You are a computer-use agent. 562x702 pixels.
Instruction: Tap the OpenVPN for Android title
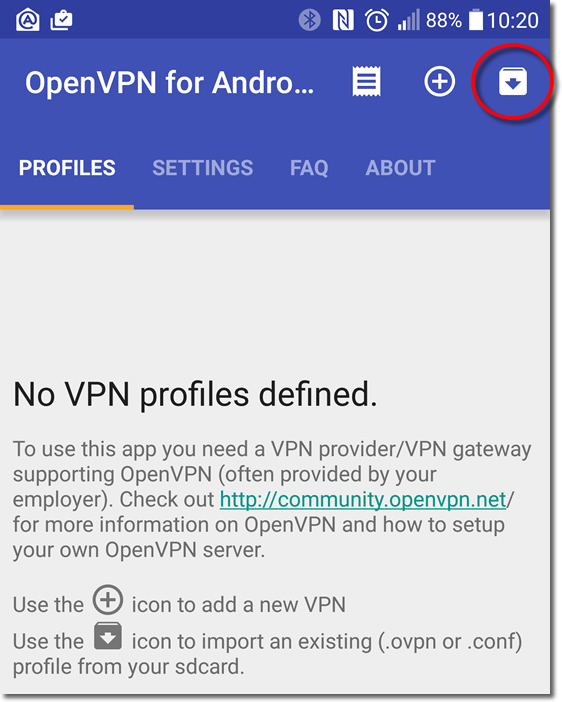tap(169, 83)
